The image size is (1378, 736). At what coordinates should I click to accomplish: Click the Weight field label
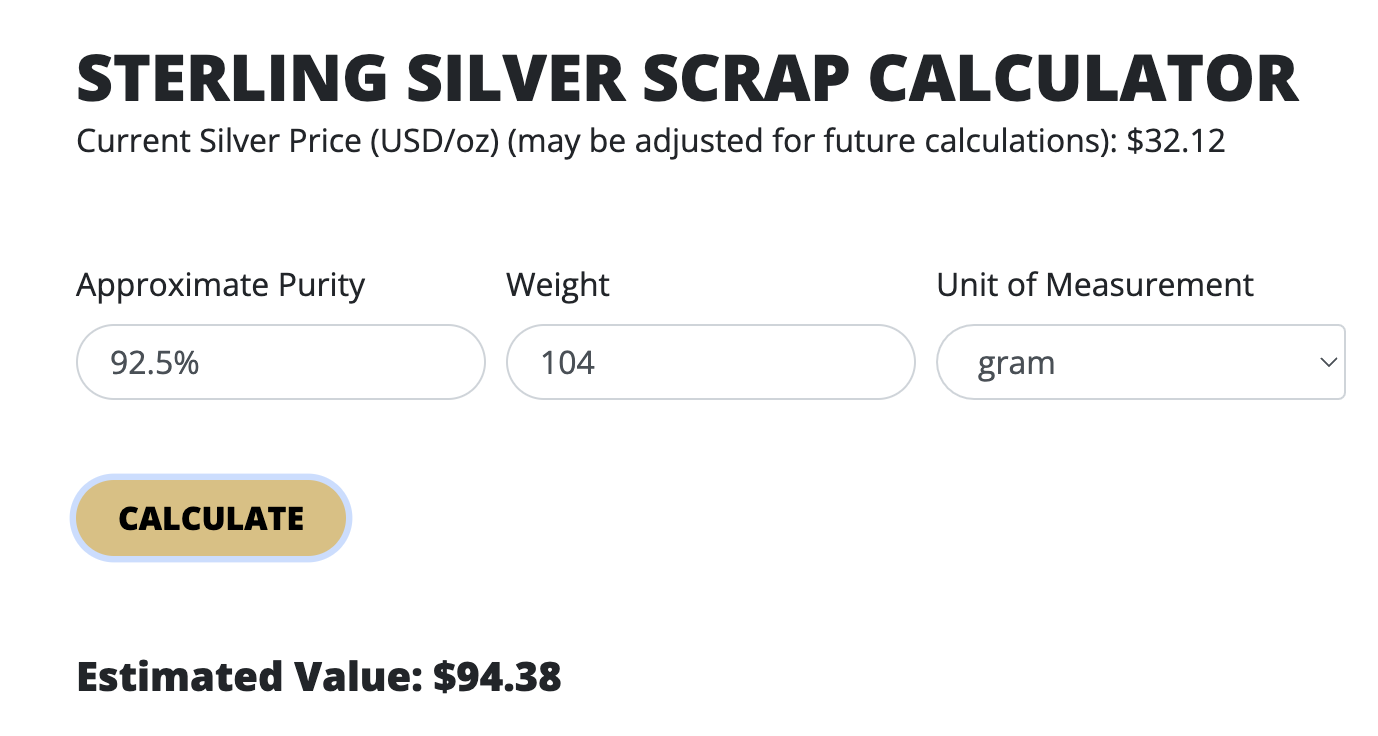pyautogui.click(x=558, y=285)
